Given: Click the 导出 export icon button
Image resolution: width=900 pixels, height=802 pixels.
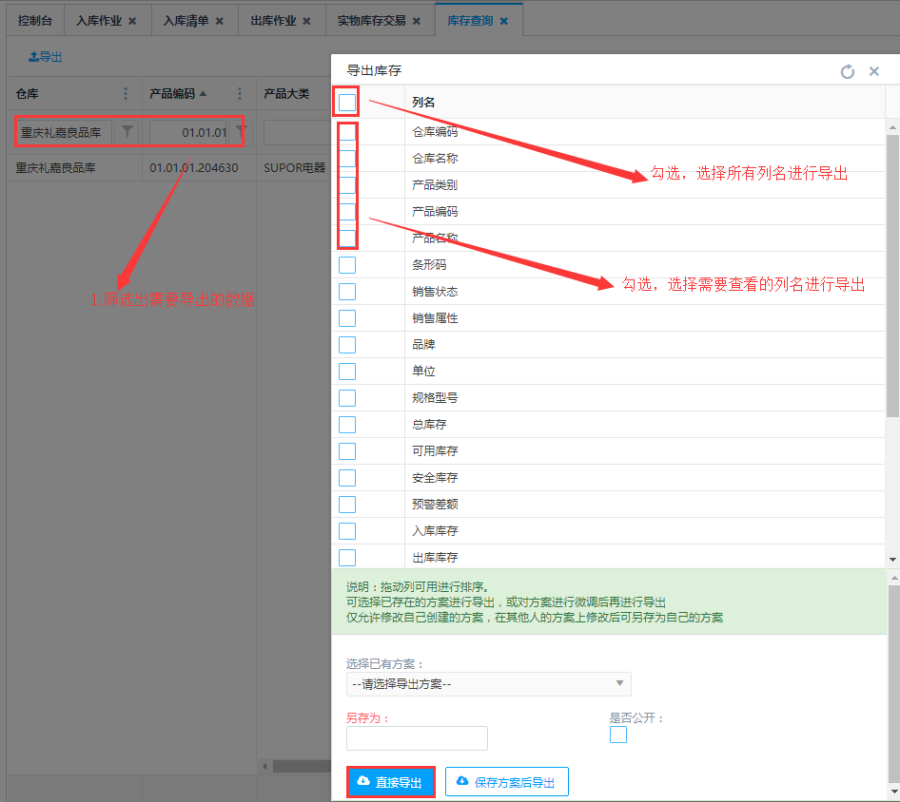Looking at the screenshot, I should click(x=45, y=57).
